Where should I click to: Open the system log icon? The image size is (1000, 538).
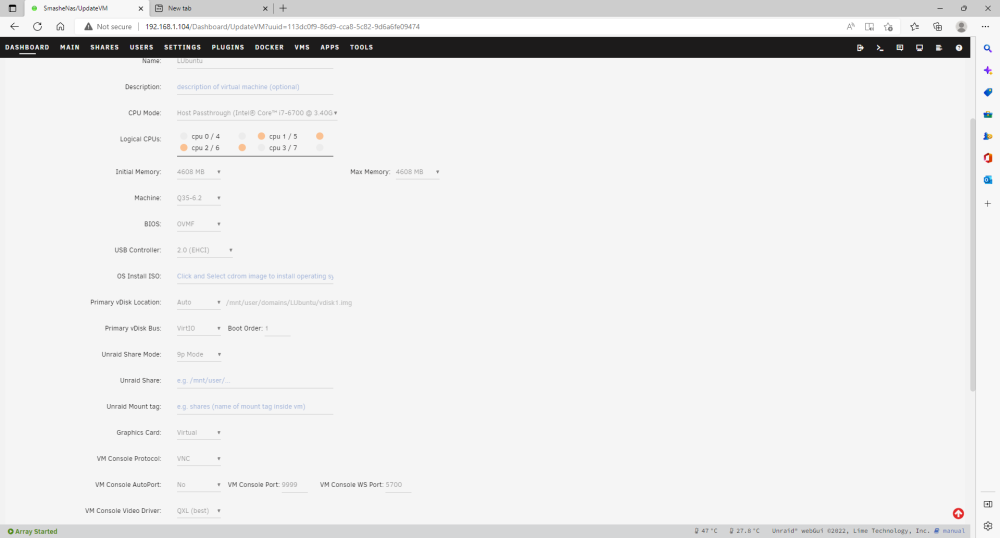point(939,48)
